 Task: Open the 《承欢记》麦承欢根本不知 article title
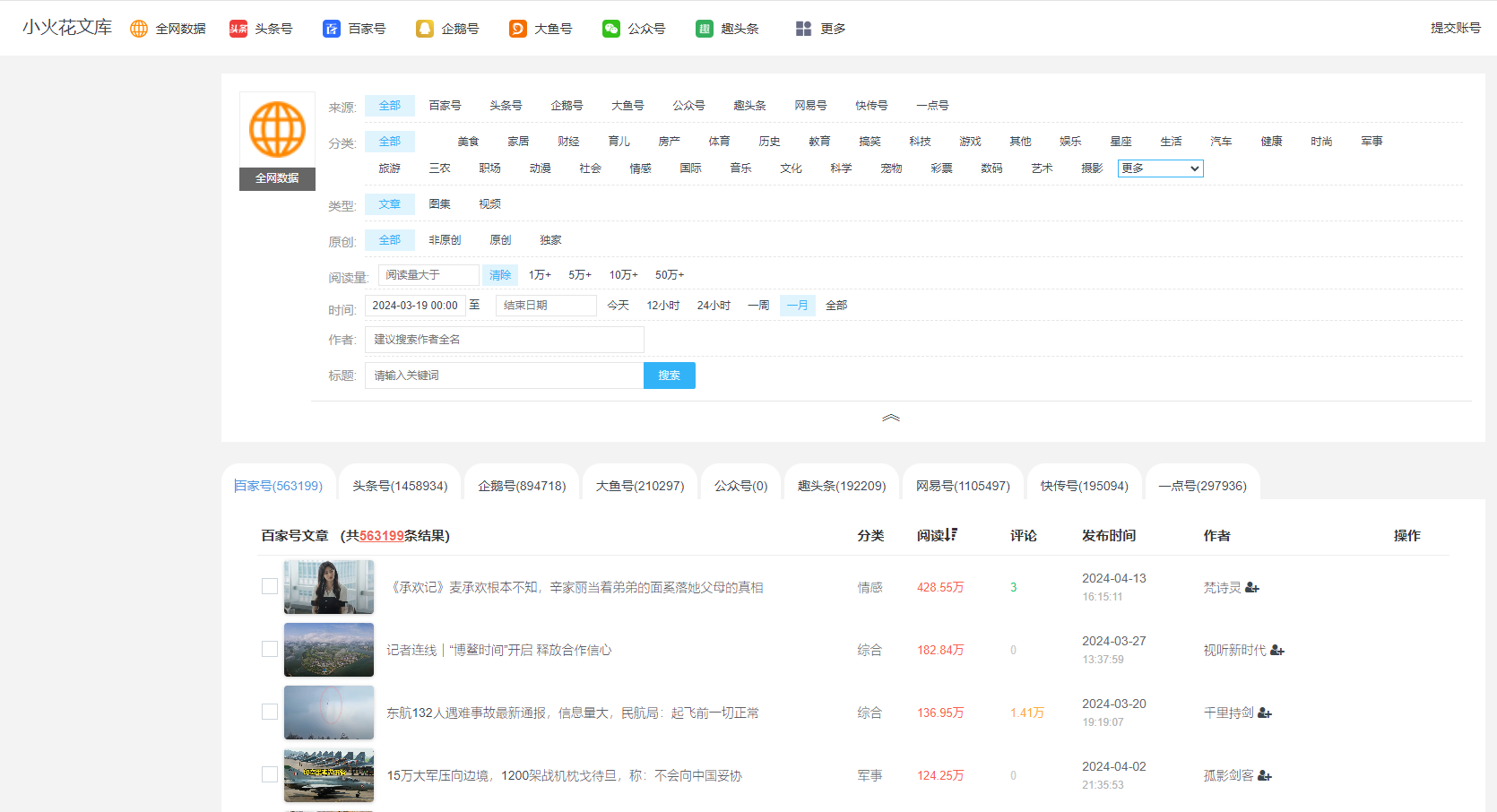[x=575, y=588]
